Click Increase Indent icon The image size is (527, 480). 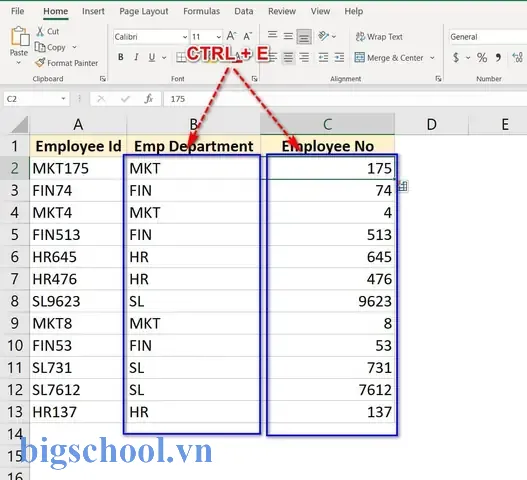tap(339, 57)
